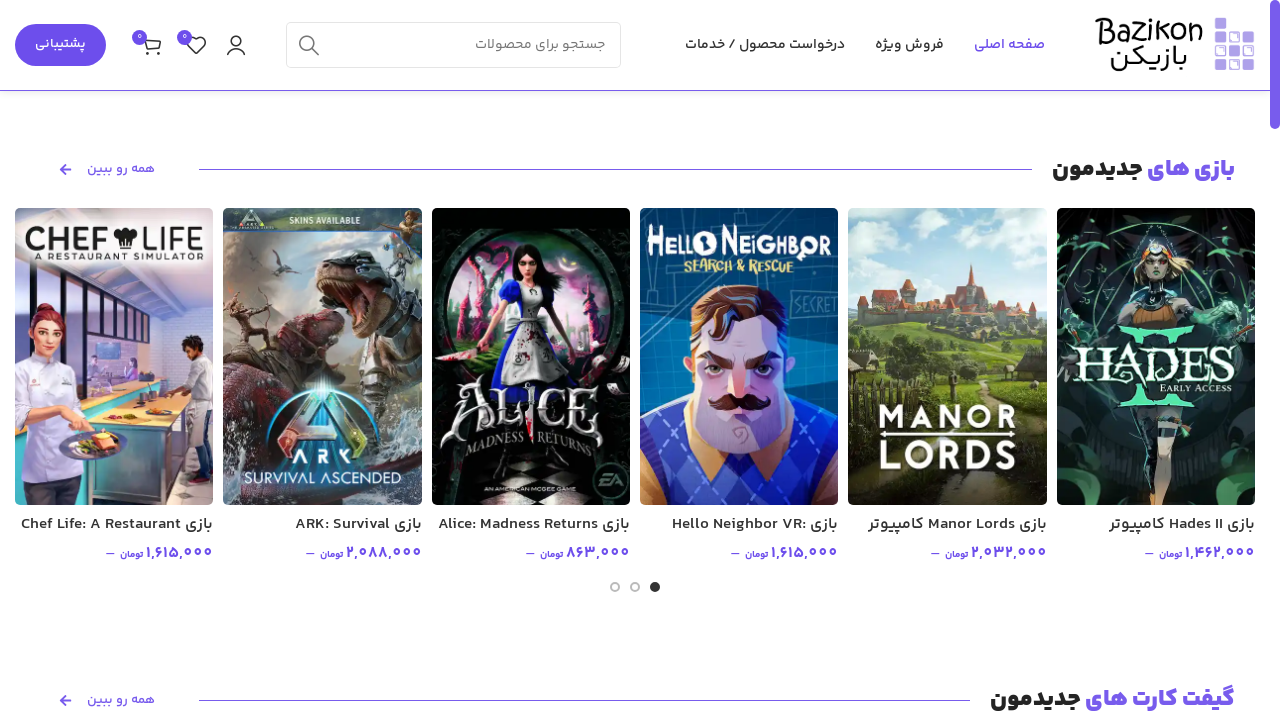Open the wishlist heart icon
Image resolution: width=1280 pixels, height=720 pixels.
[x=197, y=46]
